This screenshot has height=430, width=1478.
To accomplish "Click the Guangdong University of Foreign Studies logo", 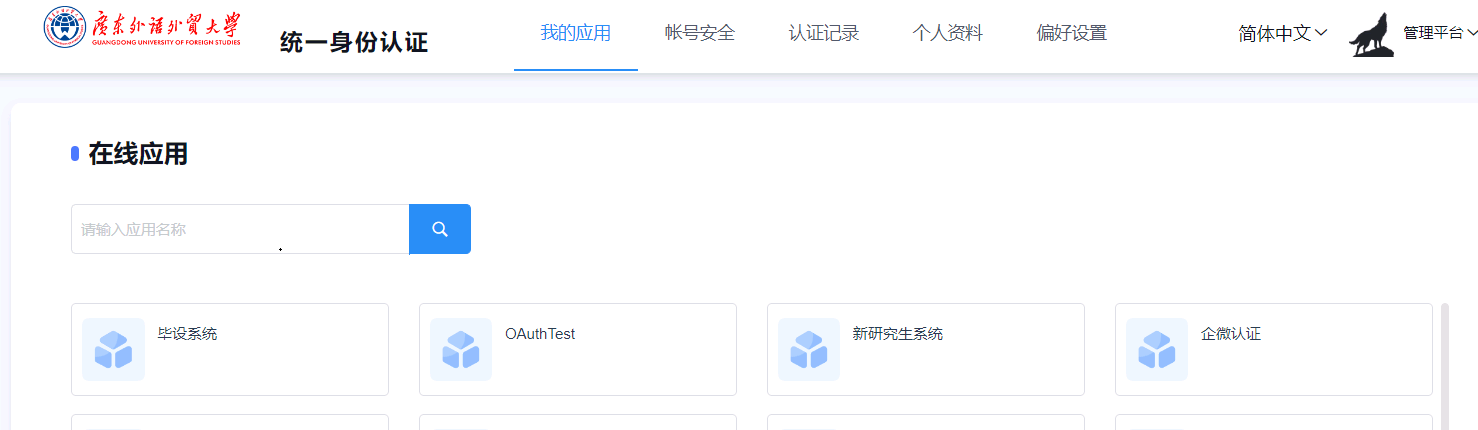I will pyautogui.click(x=142, y=29).
